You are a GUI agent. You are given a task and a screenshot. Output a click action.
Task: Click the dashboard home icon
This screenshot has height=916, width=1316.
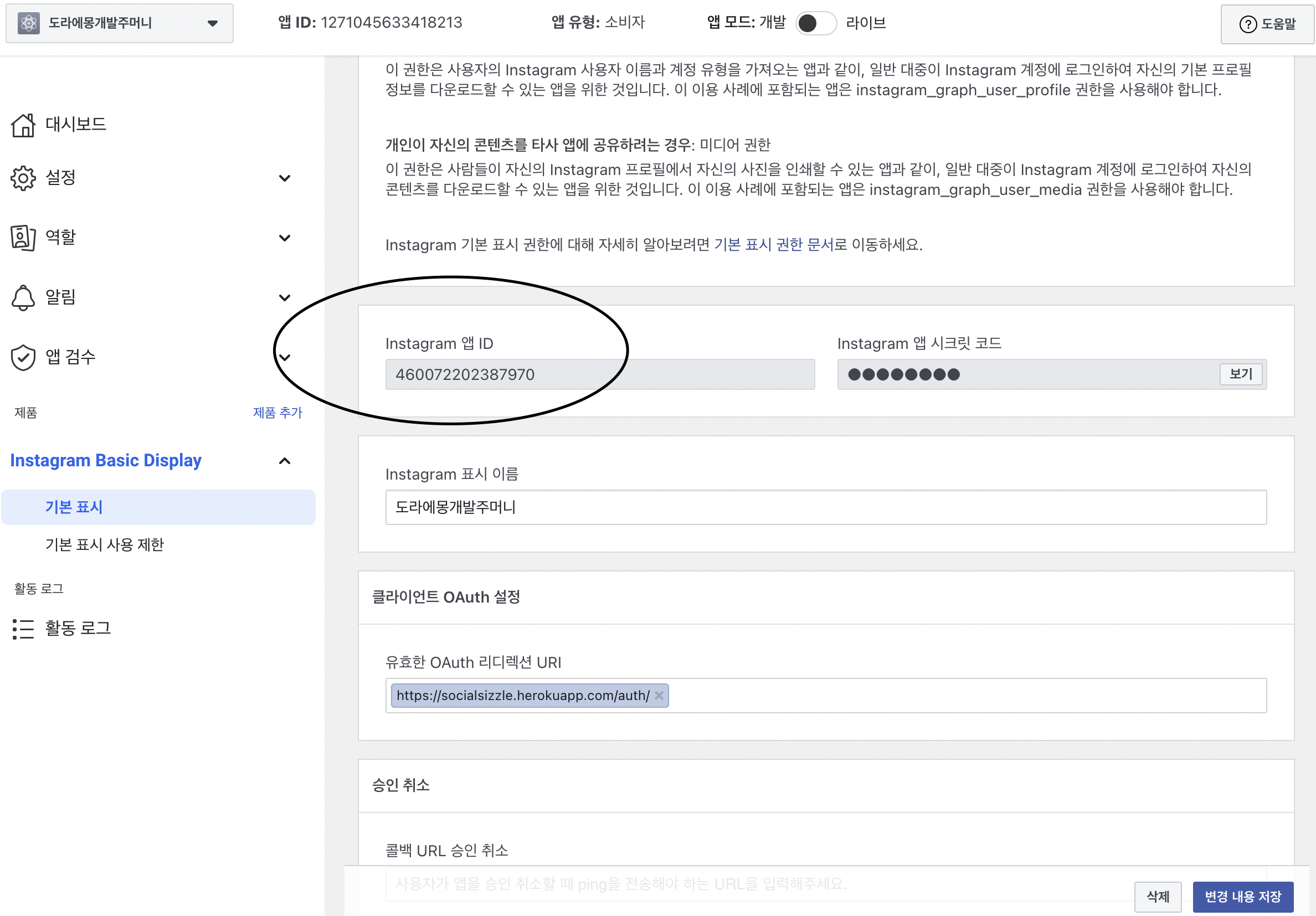[x=23, y=125]
